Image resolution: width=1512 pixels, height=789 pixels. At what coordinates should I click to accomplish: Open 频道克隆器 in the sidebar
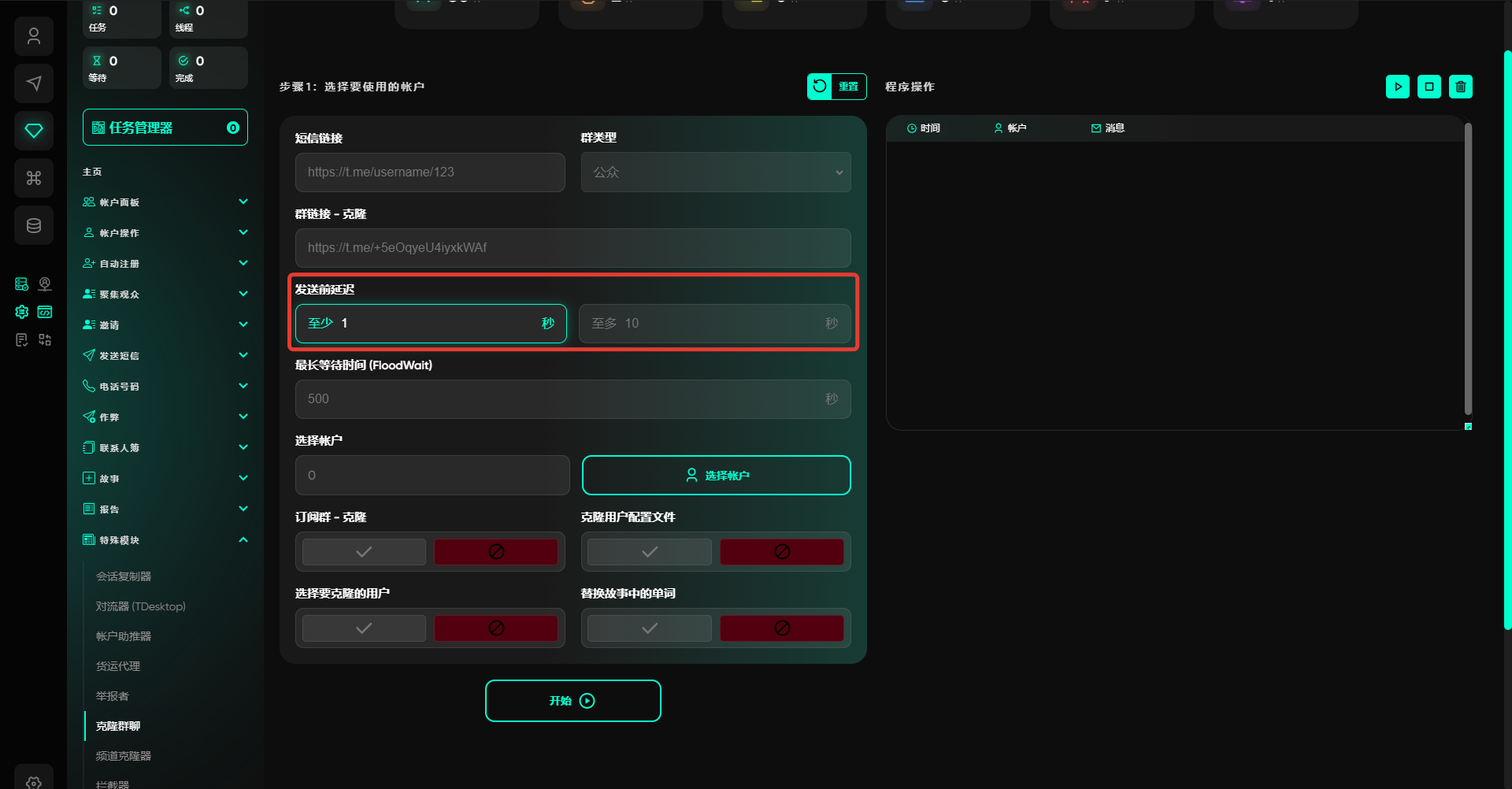[124, 756]
